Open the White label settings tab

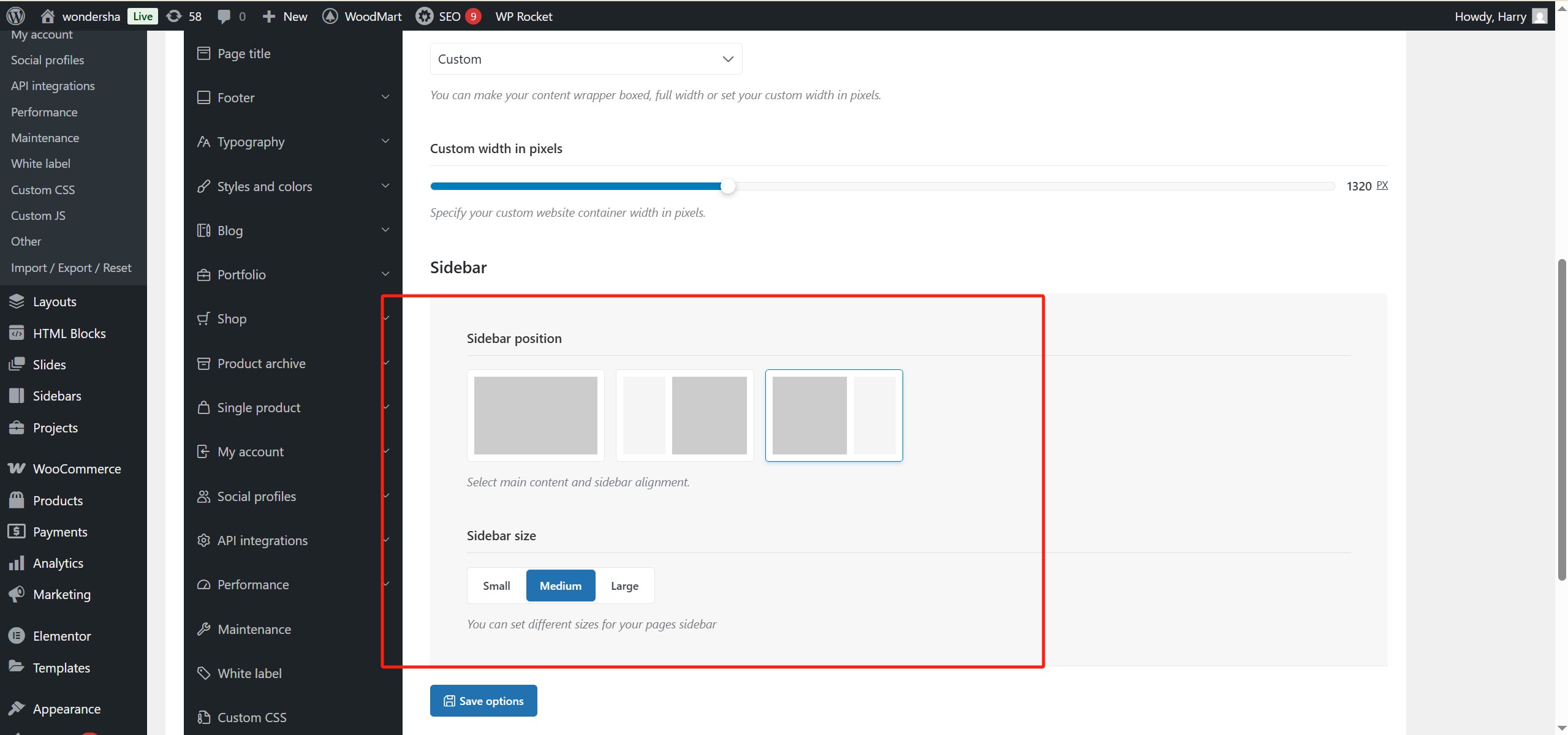[249, 673]
